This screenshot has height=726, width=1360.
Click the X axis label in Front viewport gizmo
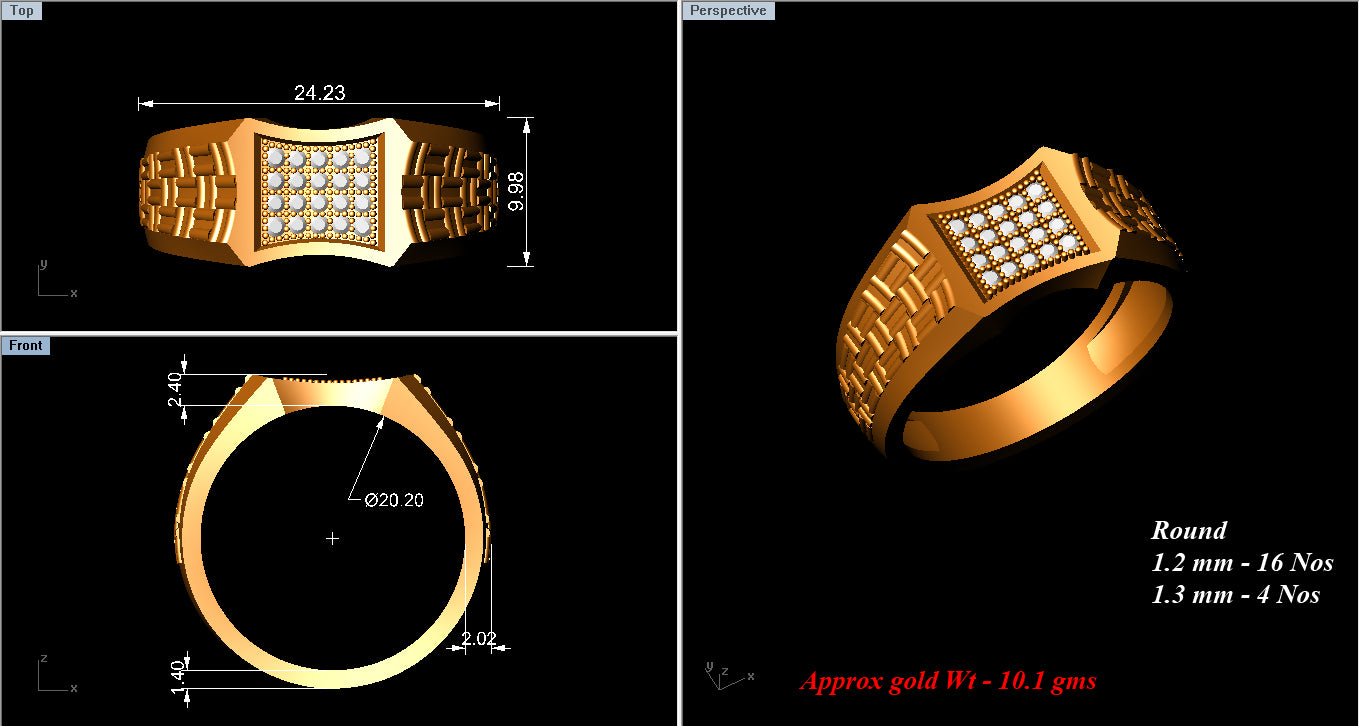pos(74,688)
